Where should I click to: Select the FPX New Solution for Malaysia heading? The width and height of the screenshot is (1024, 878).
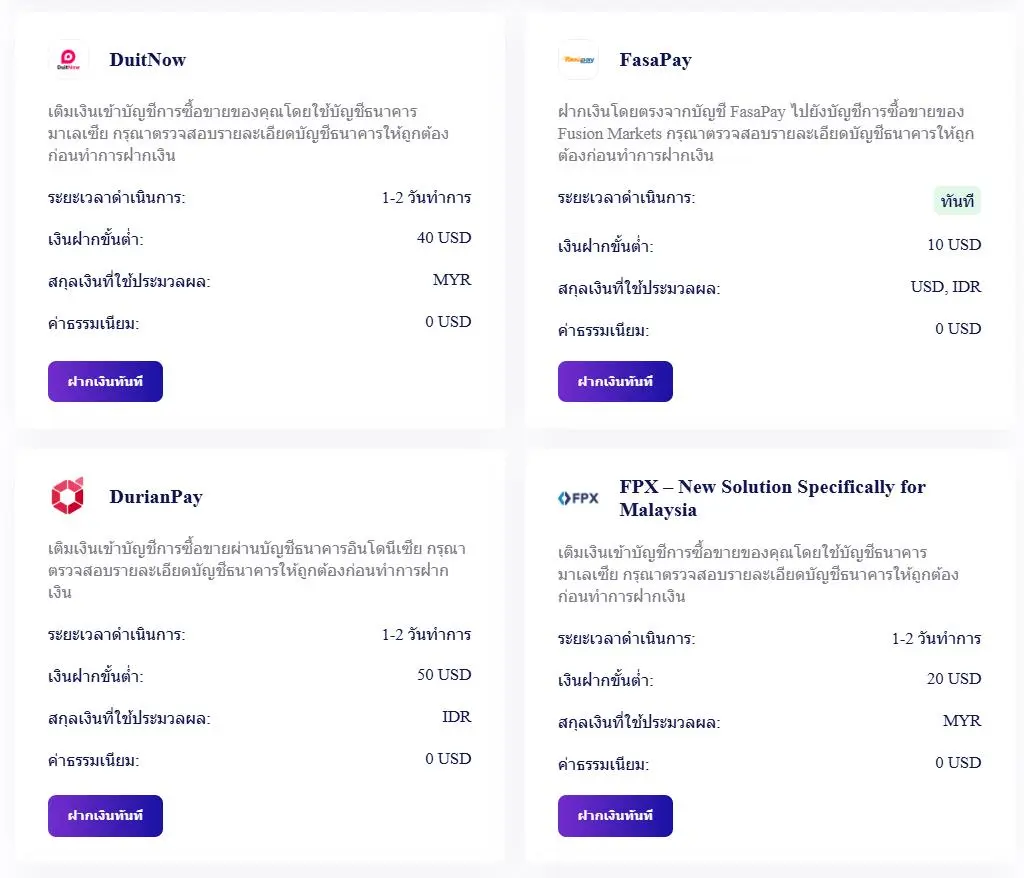click(773, 498)
